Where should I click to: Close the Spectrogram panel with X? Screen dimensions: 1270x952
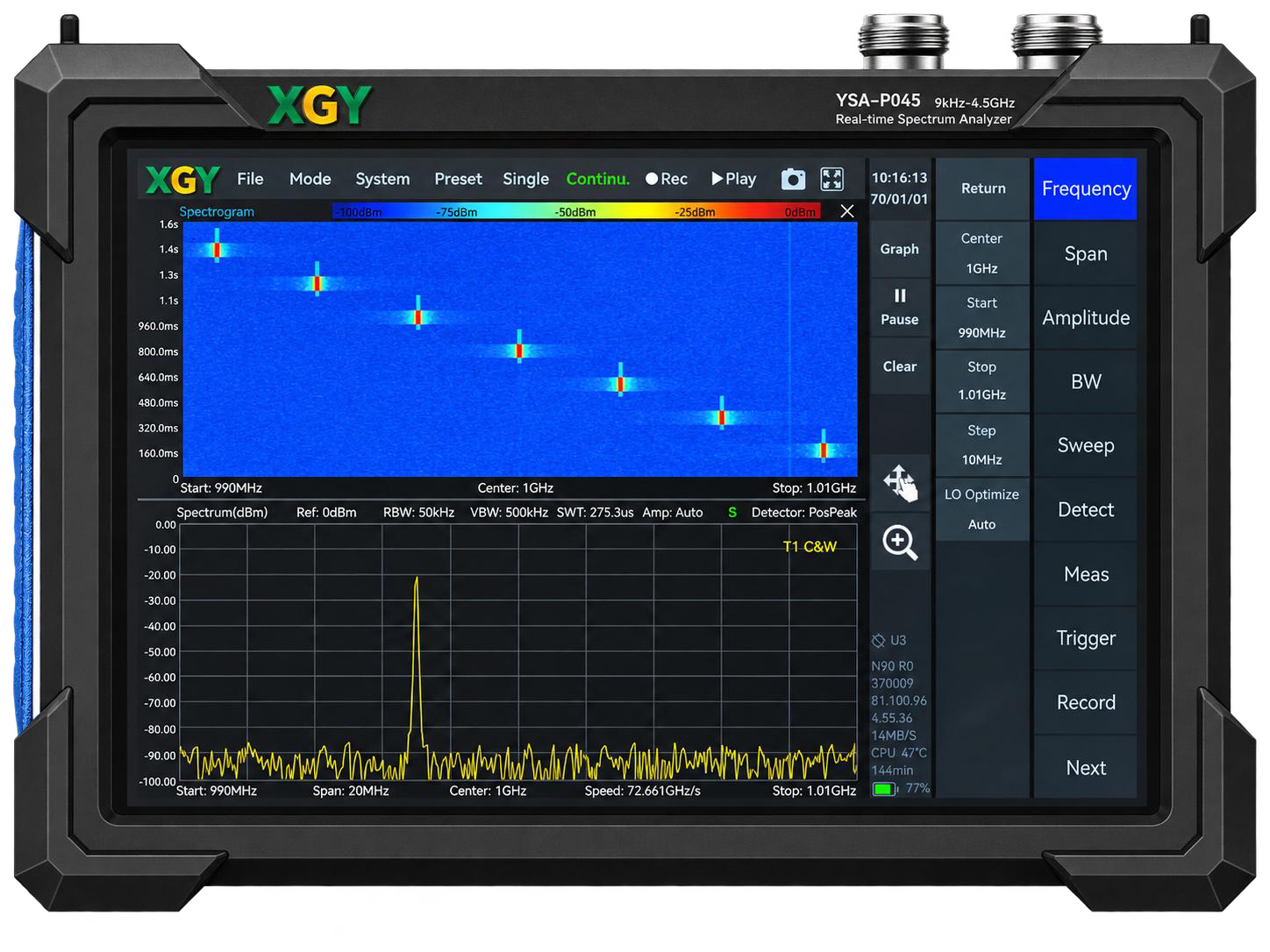click(x=846, y=211)
